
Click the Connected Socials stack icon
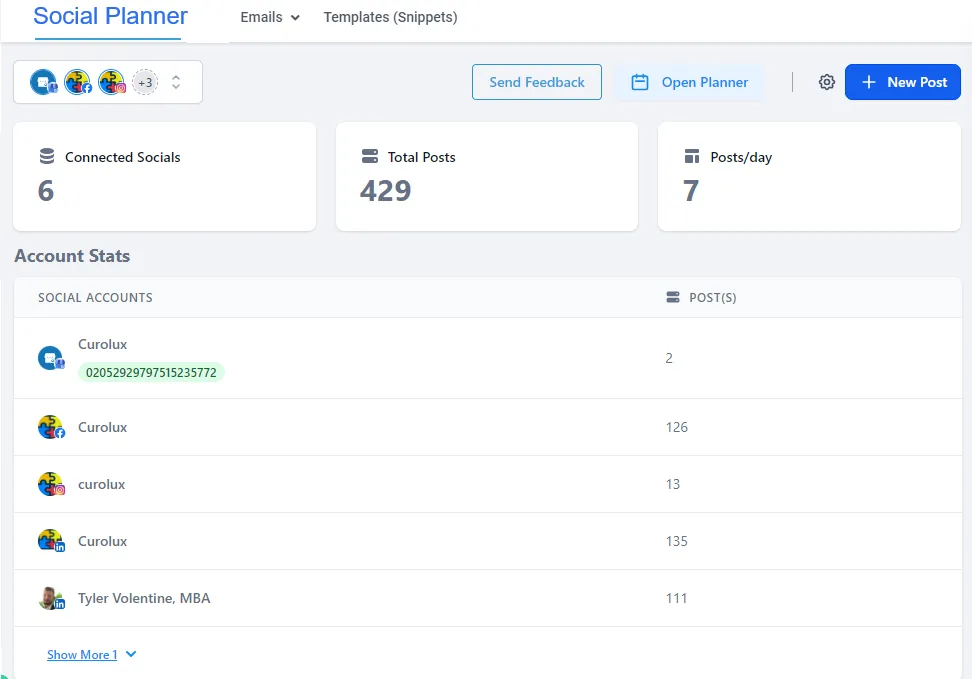[x=47, y=156]
